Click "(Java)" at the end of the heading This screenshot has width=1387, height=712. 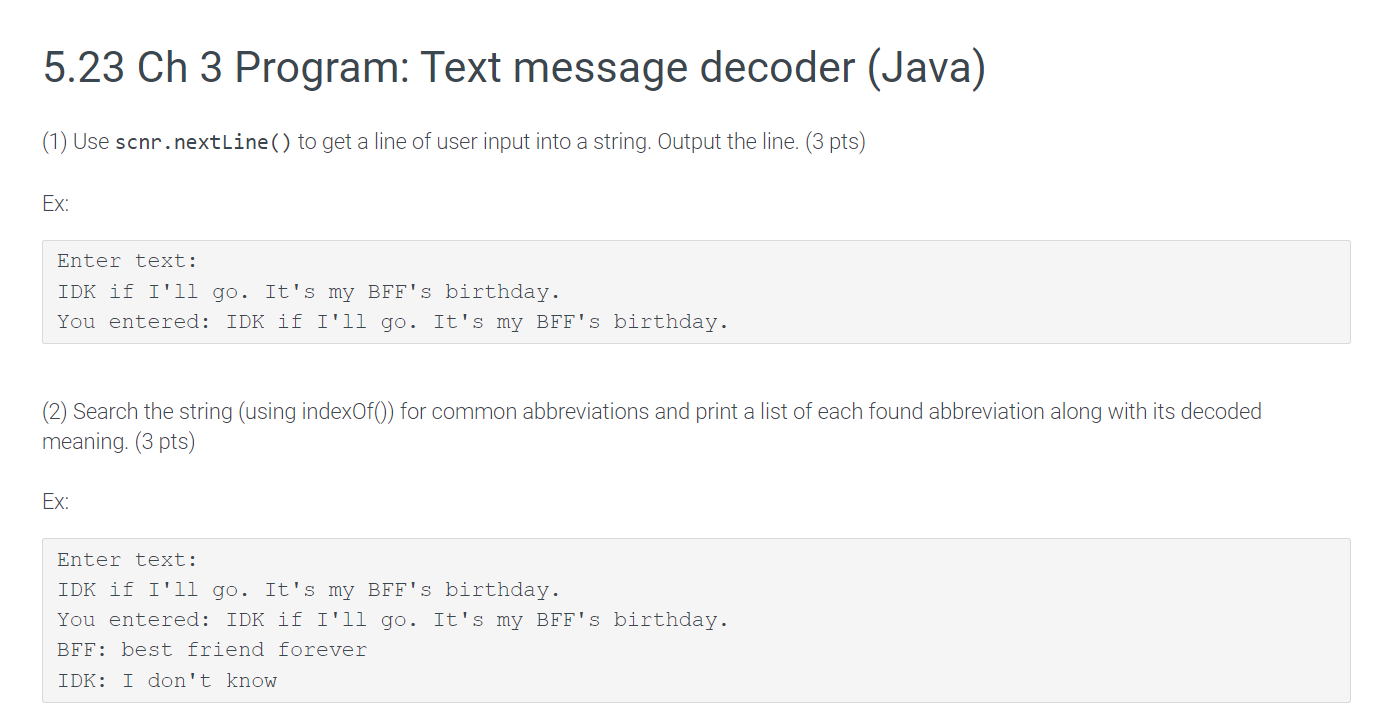pyautogui.click(x=925, y=68)
